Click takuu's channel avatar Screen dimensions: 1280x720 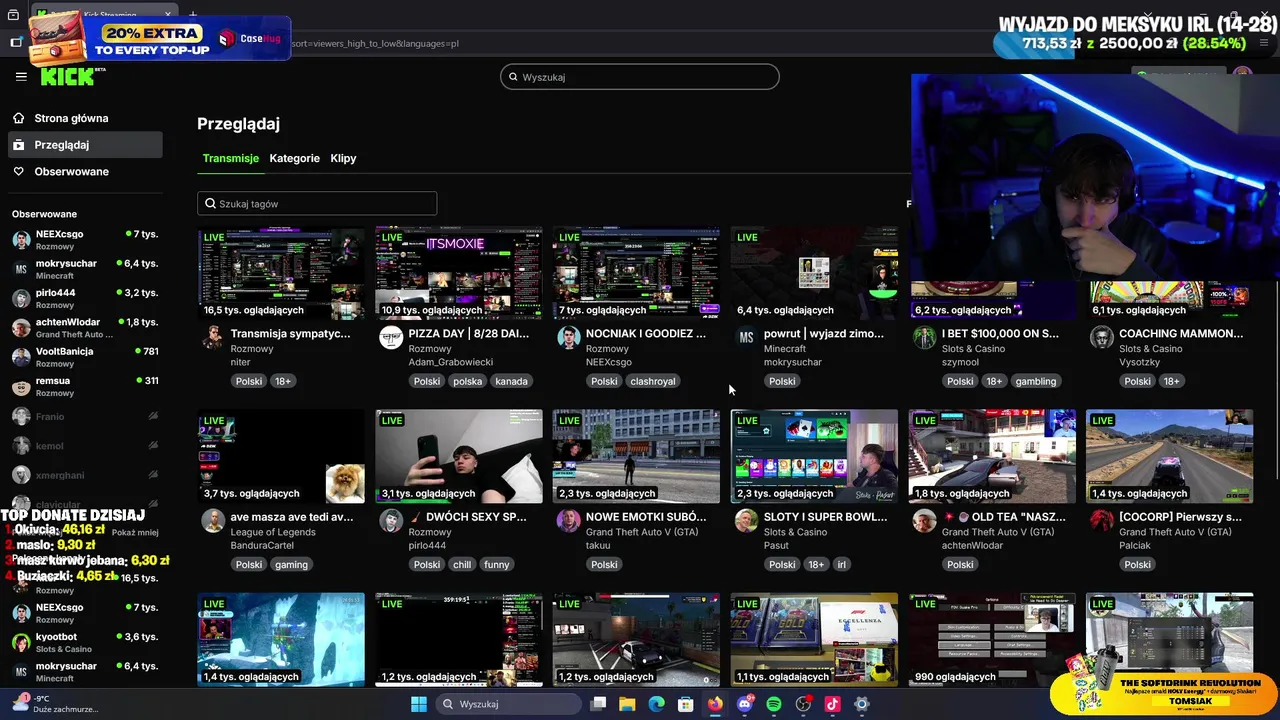pyautogui.click(x=568, y=520)
